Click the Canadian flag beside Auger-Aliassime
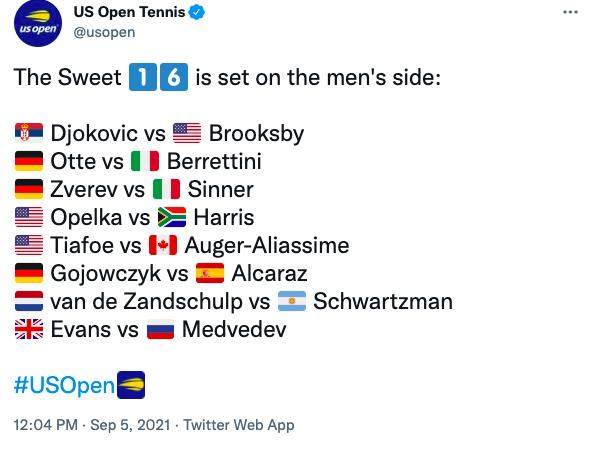This screenshot has width=594, height=449. tap(163, 245)
